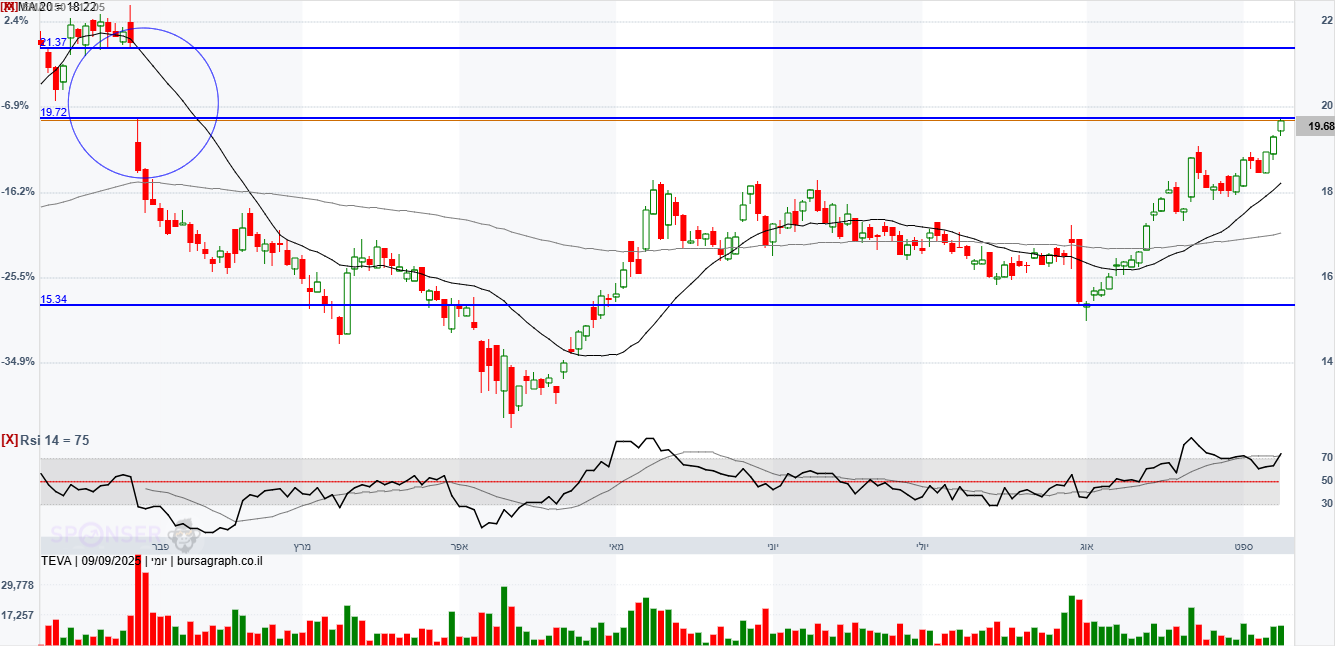Click the -6.9% change label
Image resolution: width=1335 pixels, height=646 pixels.
pyautogui.click(x=15, y=105)
